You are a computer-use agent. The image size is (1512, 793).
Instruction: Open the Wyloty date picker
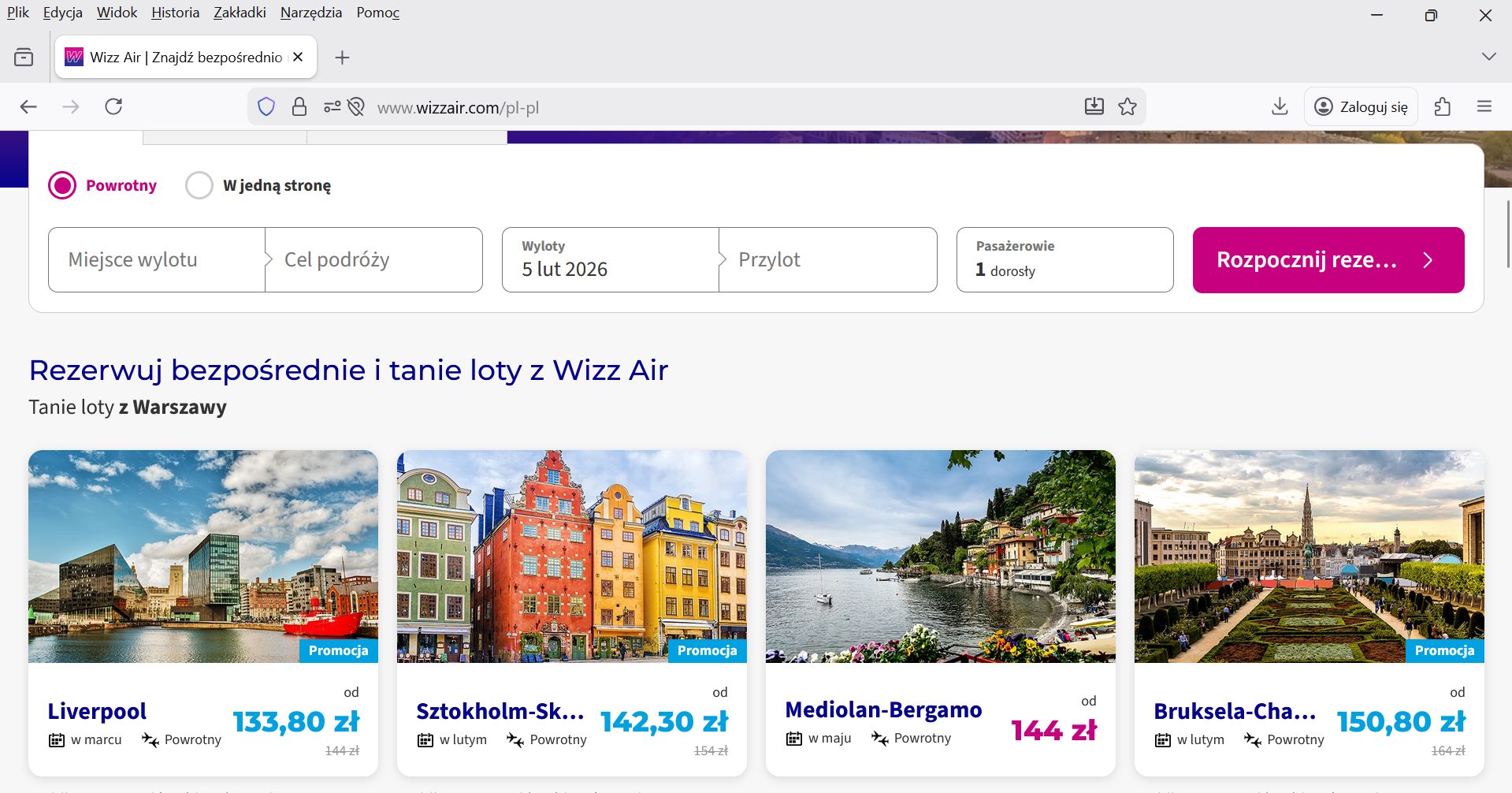click(x=611, y=260)
